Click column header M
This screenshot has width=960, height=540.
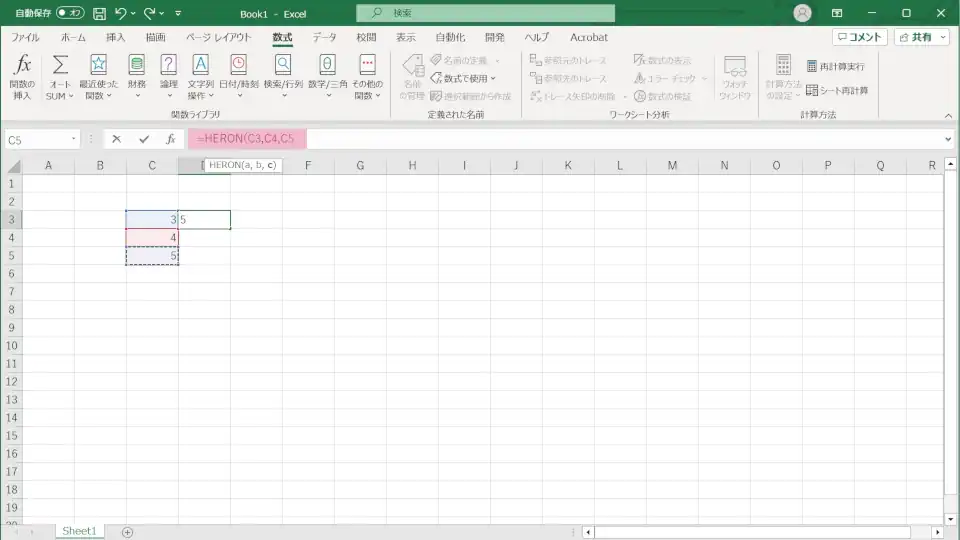coord(672,165)
